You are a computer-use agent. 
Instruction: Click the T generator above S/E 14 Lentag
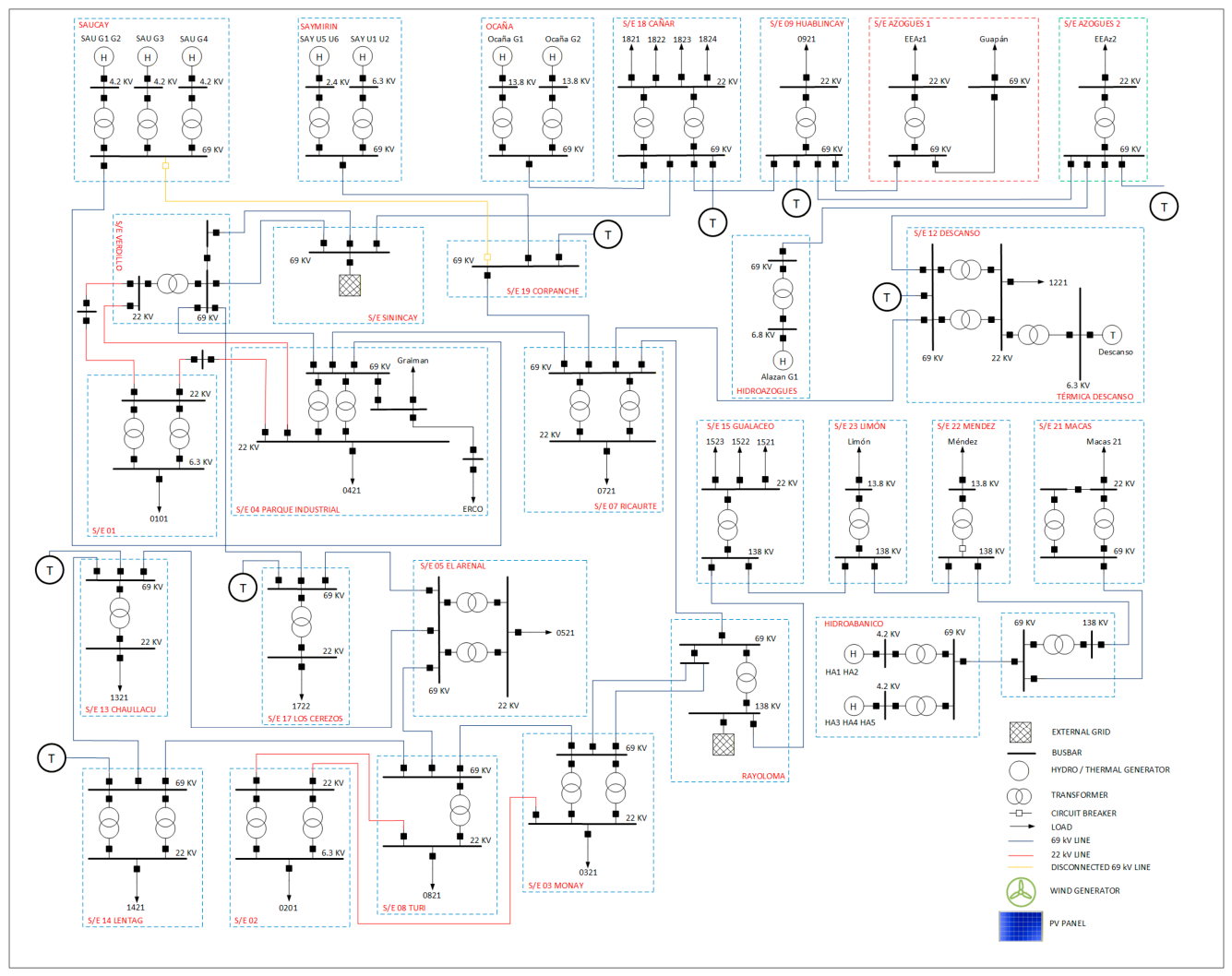[x=52, y=758]
